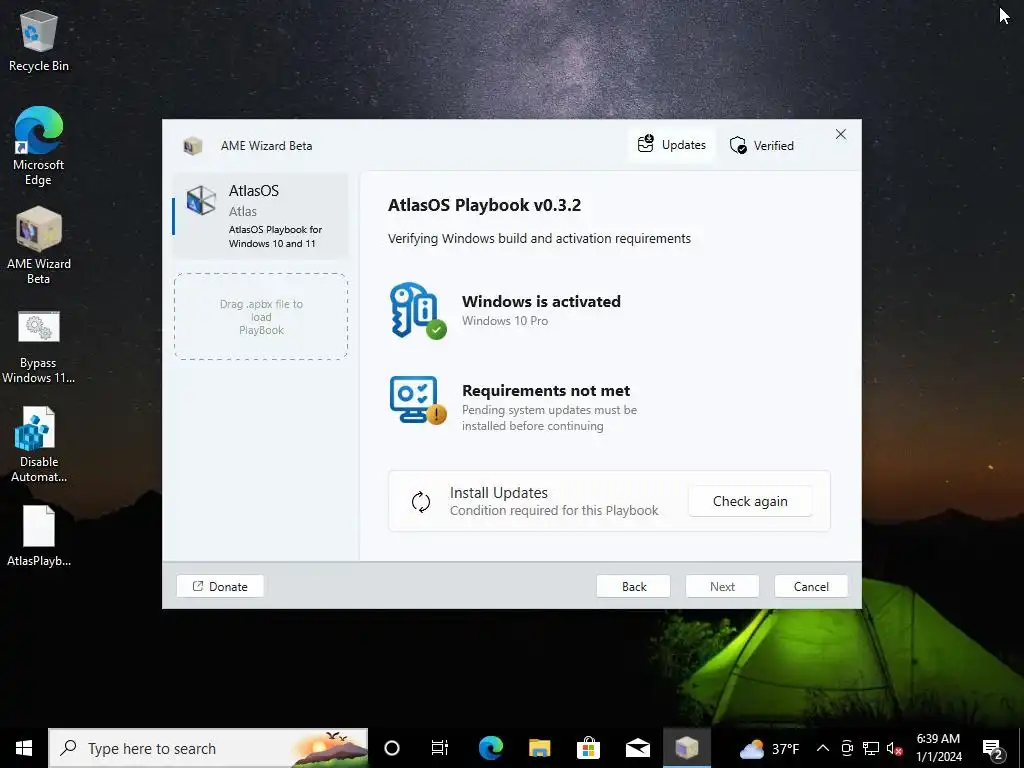Launch Microsoft Edge from the taskbar
This screenshot has width=1024, height=768.
(x=490, y=748)
